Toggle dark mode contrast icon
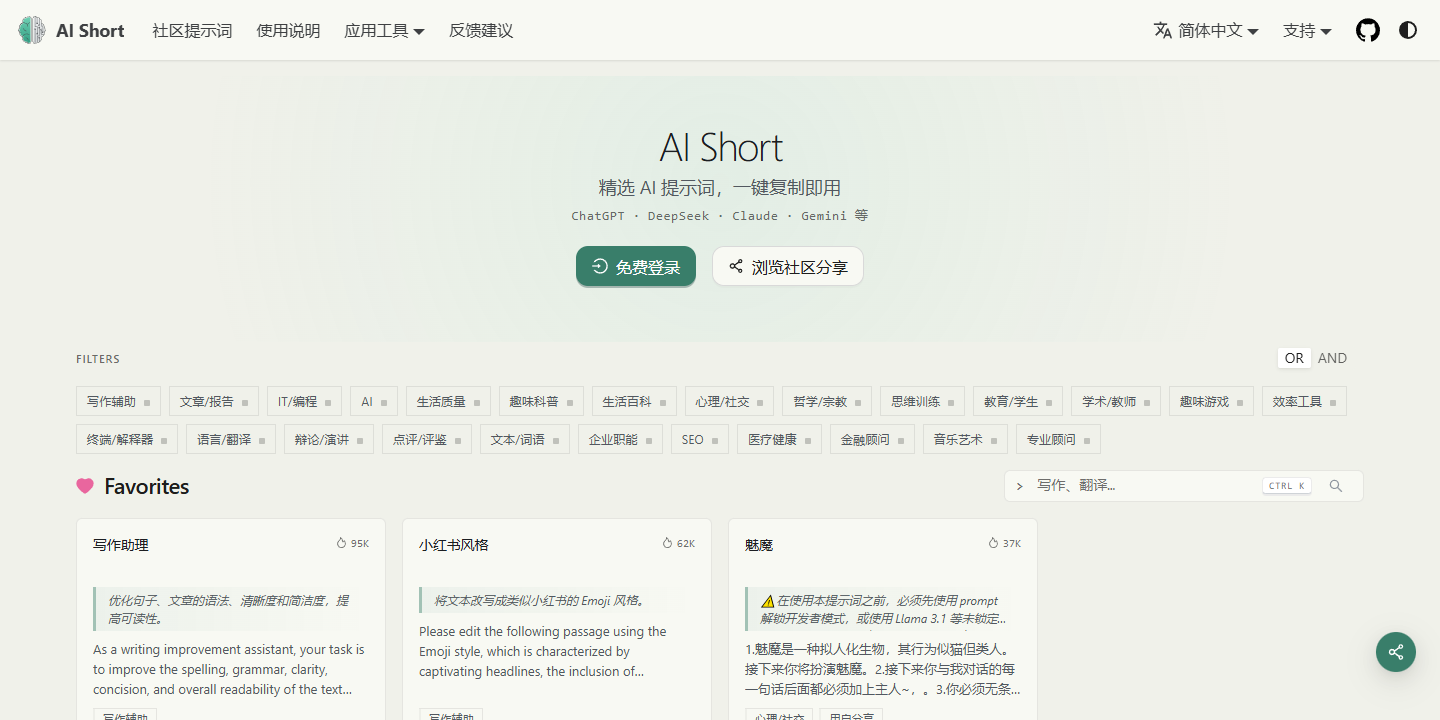Image resolution: width=1440 pixels, height=720 pixels. [x=1408, y=30]
